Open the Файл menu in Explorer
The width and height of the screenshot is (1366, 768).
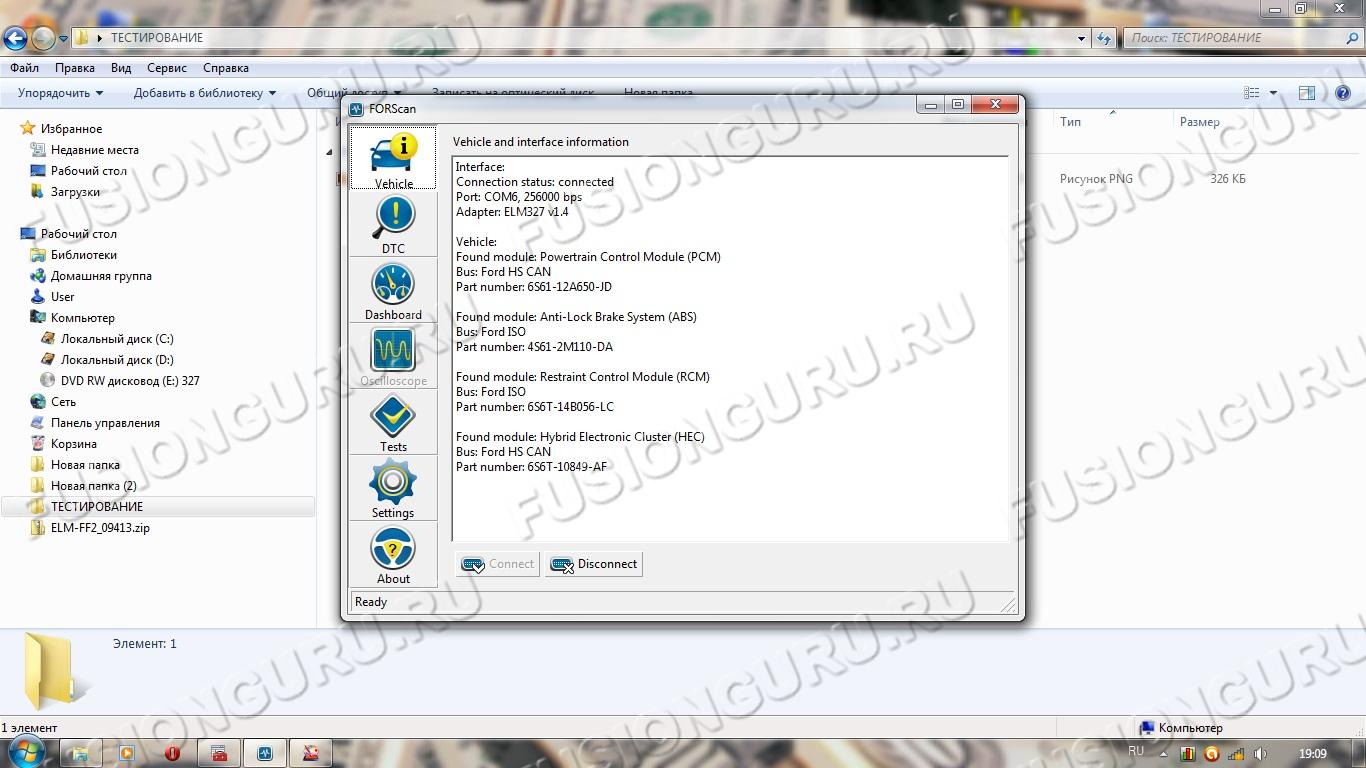pos(25,68)
